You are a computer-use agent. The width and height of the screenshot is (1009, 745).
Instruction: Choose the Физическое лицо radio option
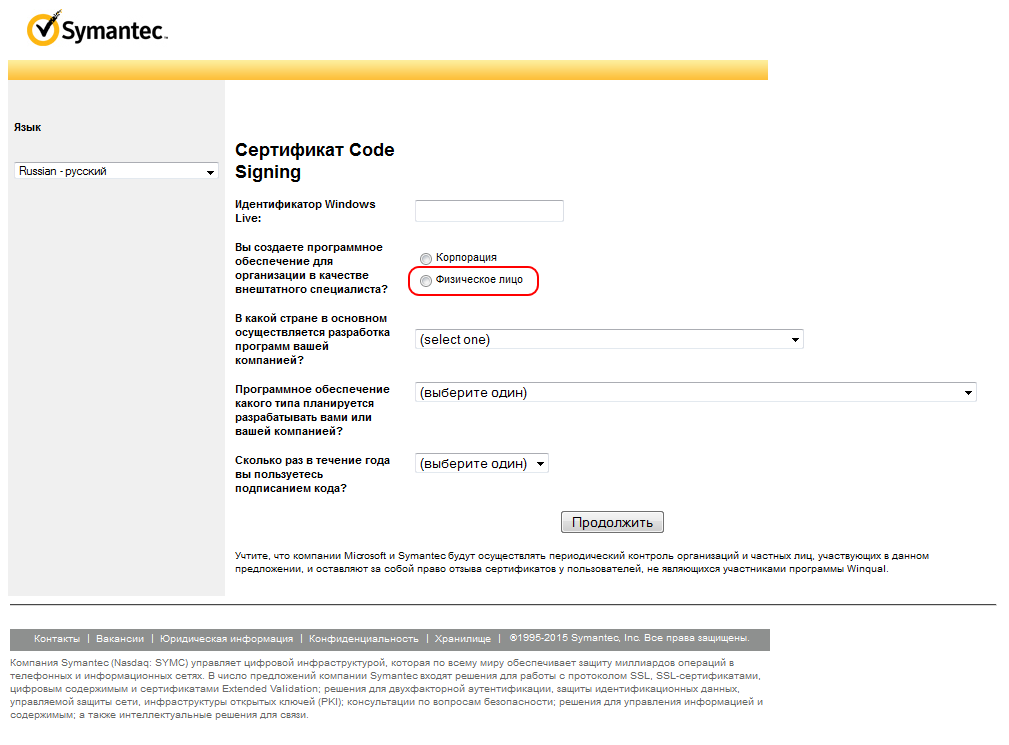point(426,281)
